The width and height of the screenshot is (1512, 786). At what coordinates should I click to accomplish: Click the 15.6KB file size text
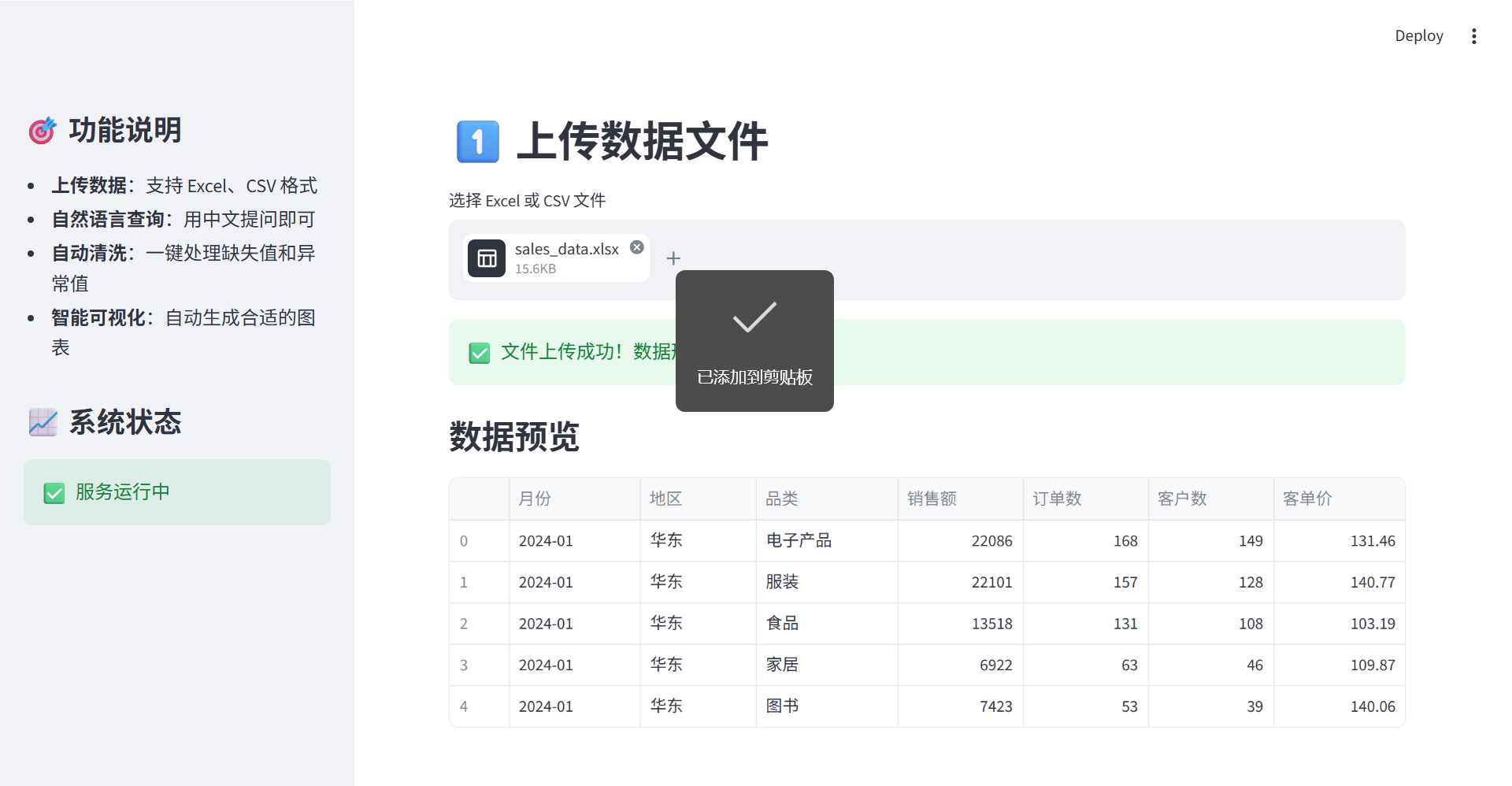pos(535,269)
